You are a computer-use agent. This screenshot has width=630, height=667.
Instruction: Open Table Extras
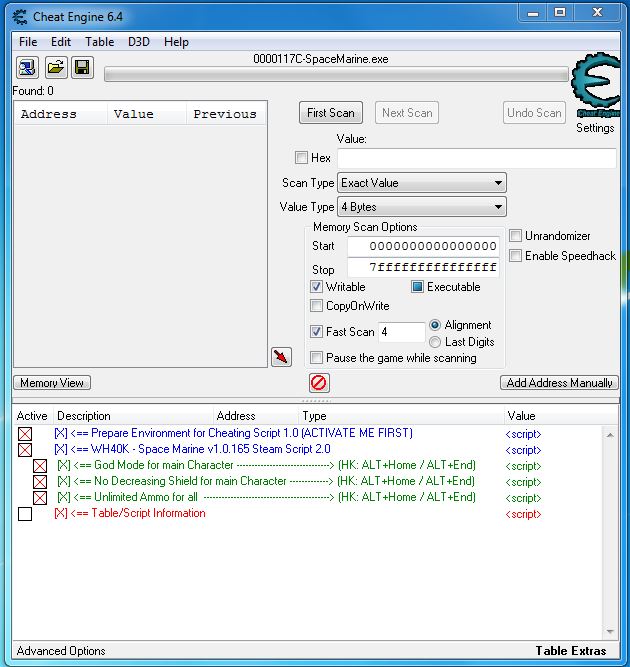point(570,651)
